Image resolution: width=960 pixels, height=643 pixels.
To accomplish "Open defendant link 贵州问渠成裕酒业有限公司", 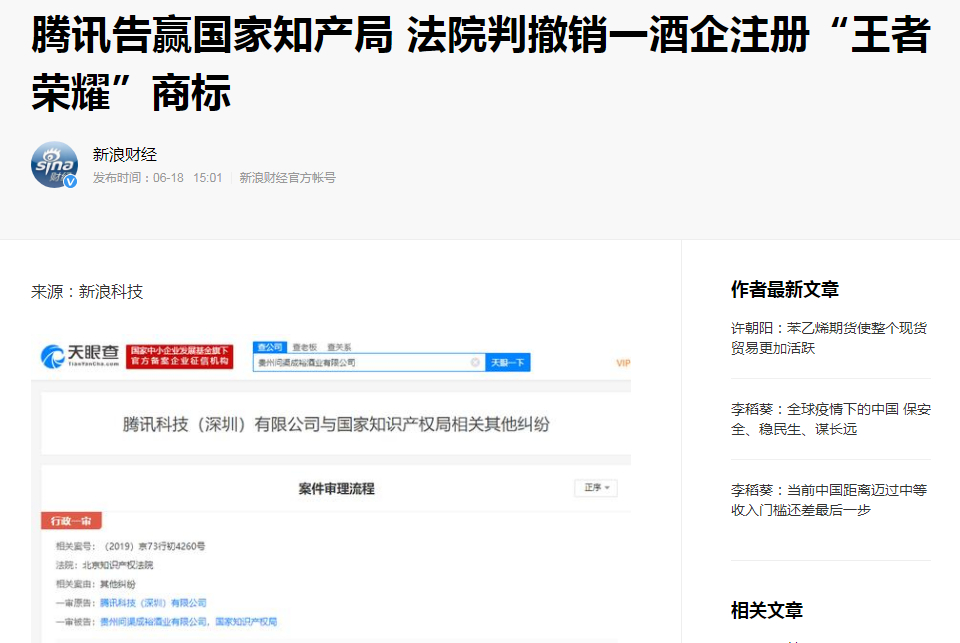I will (154, 622).
